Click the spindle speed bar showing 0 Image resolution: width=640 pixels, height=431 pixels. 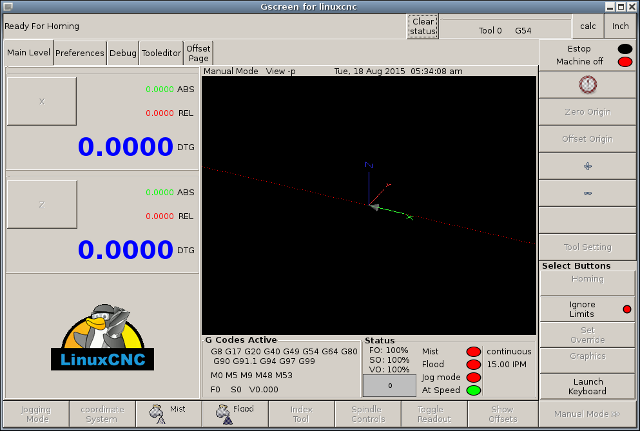click(390, 386)
